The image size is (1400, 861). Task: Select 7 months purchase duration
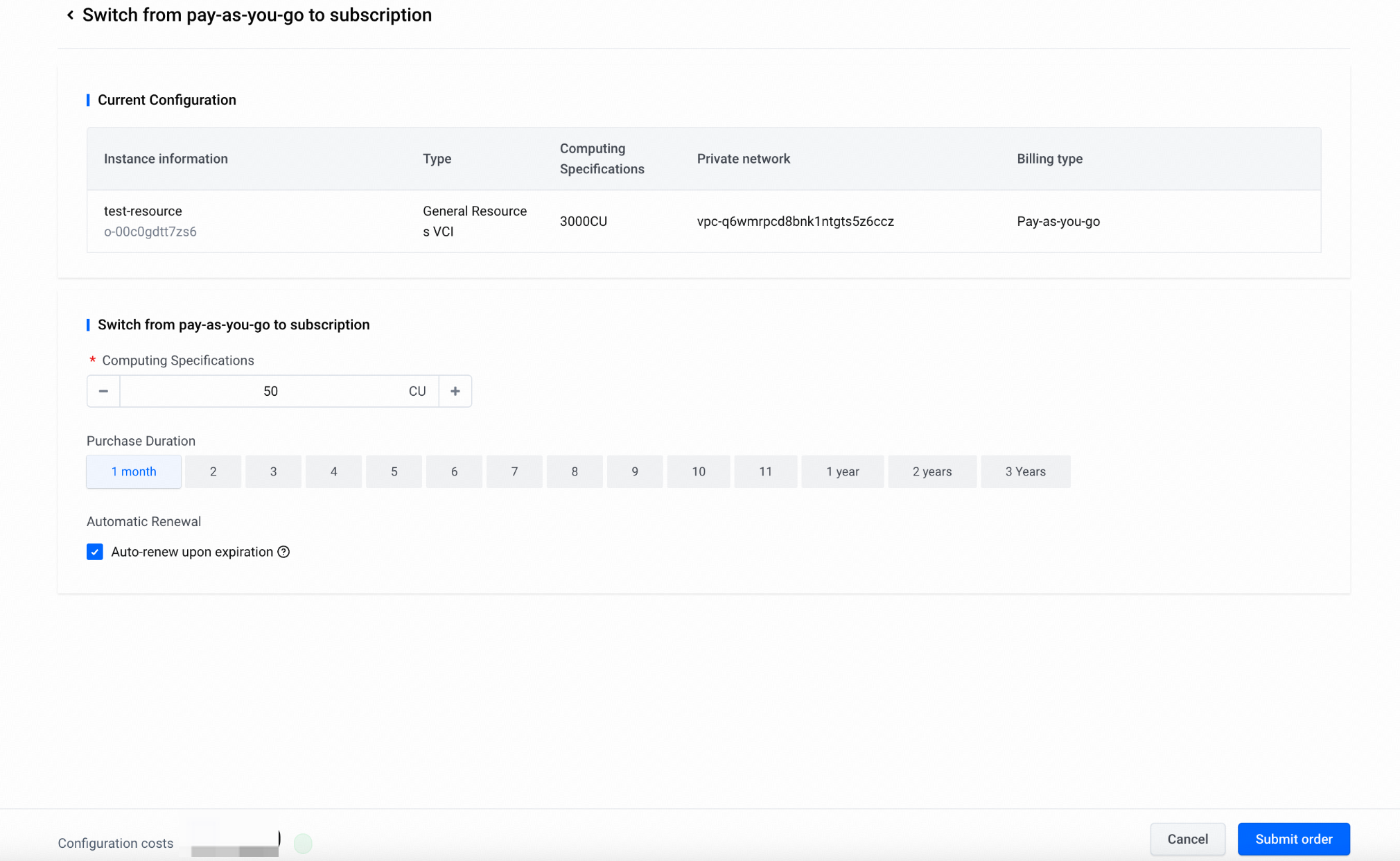(x=514, y=471)
